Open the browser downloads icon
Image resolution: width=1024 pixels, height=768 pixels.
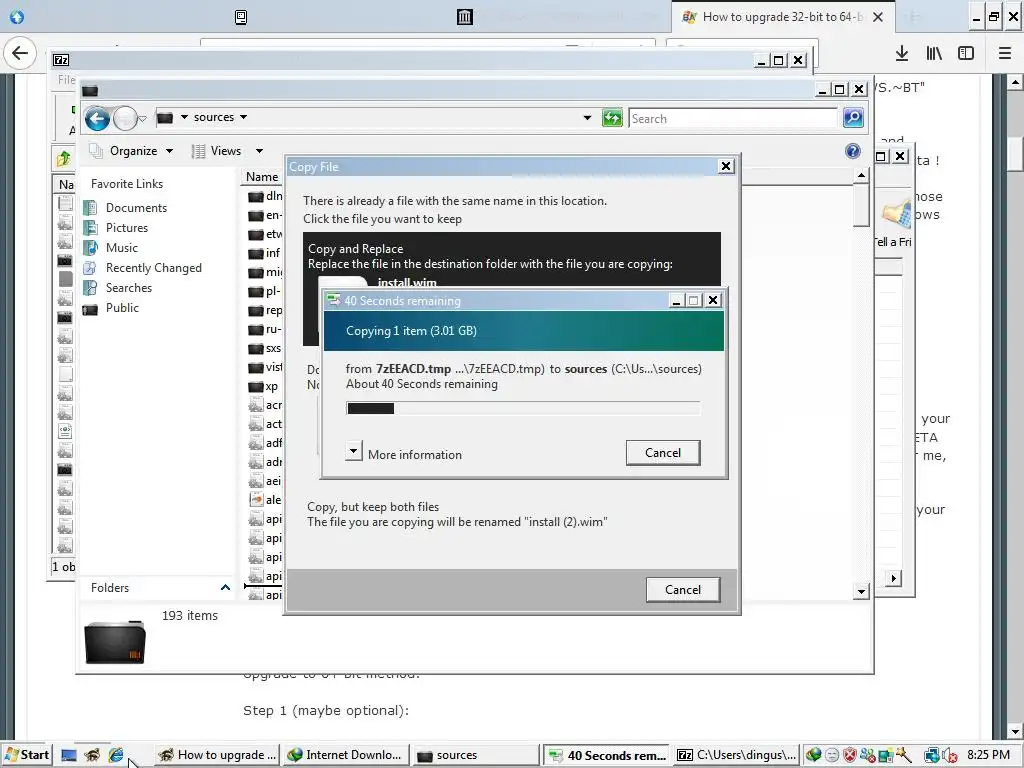point(902,54)
